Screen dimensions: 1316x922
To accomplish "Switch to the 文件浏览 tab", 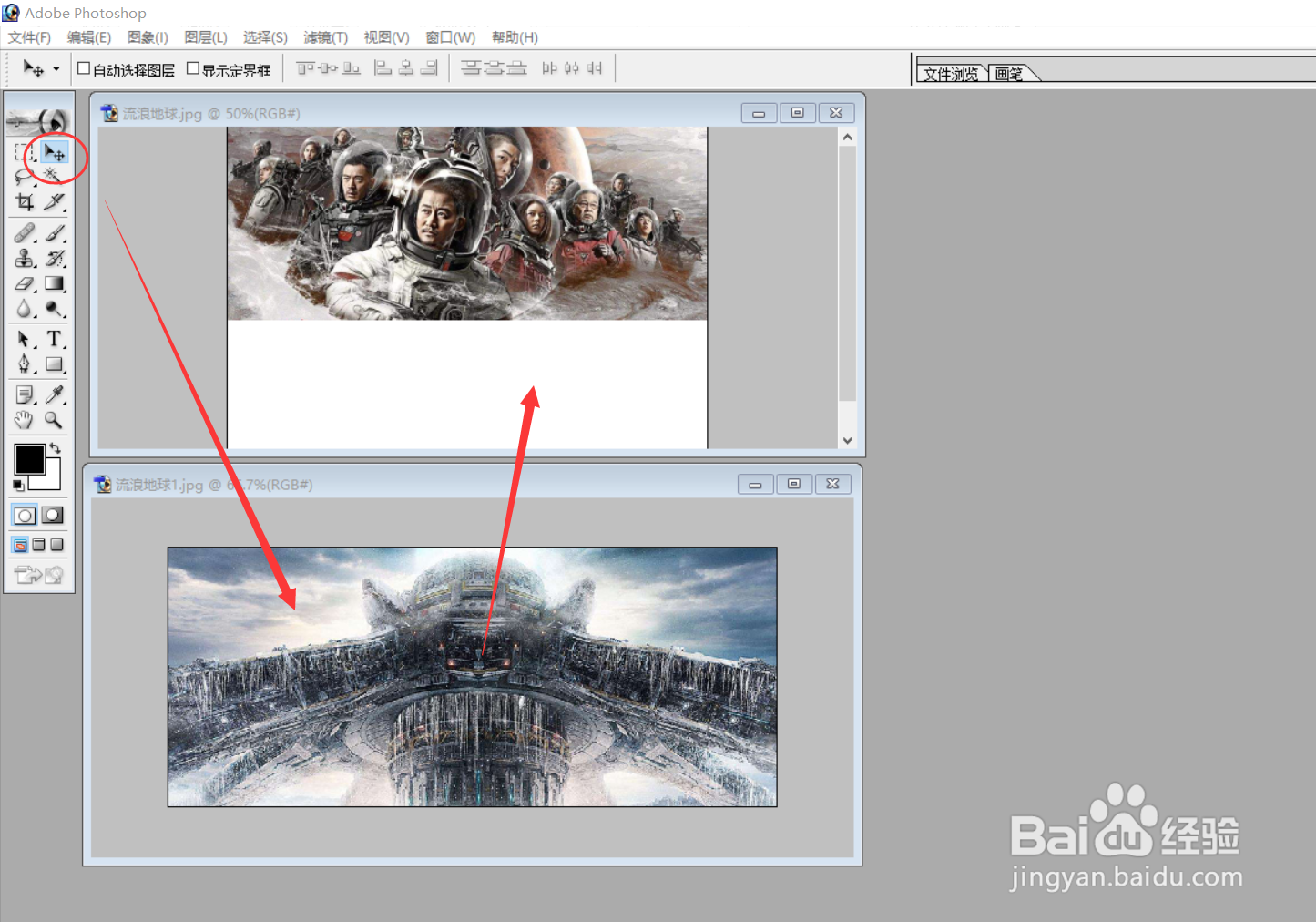I will click(x=951, y=74).
